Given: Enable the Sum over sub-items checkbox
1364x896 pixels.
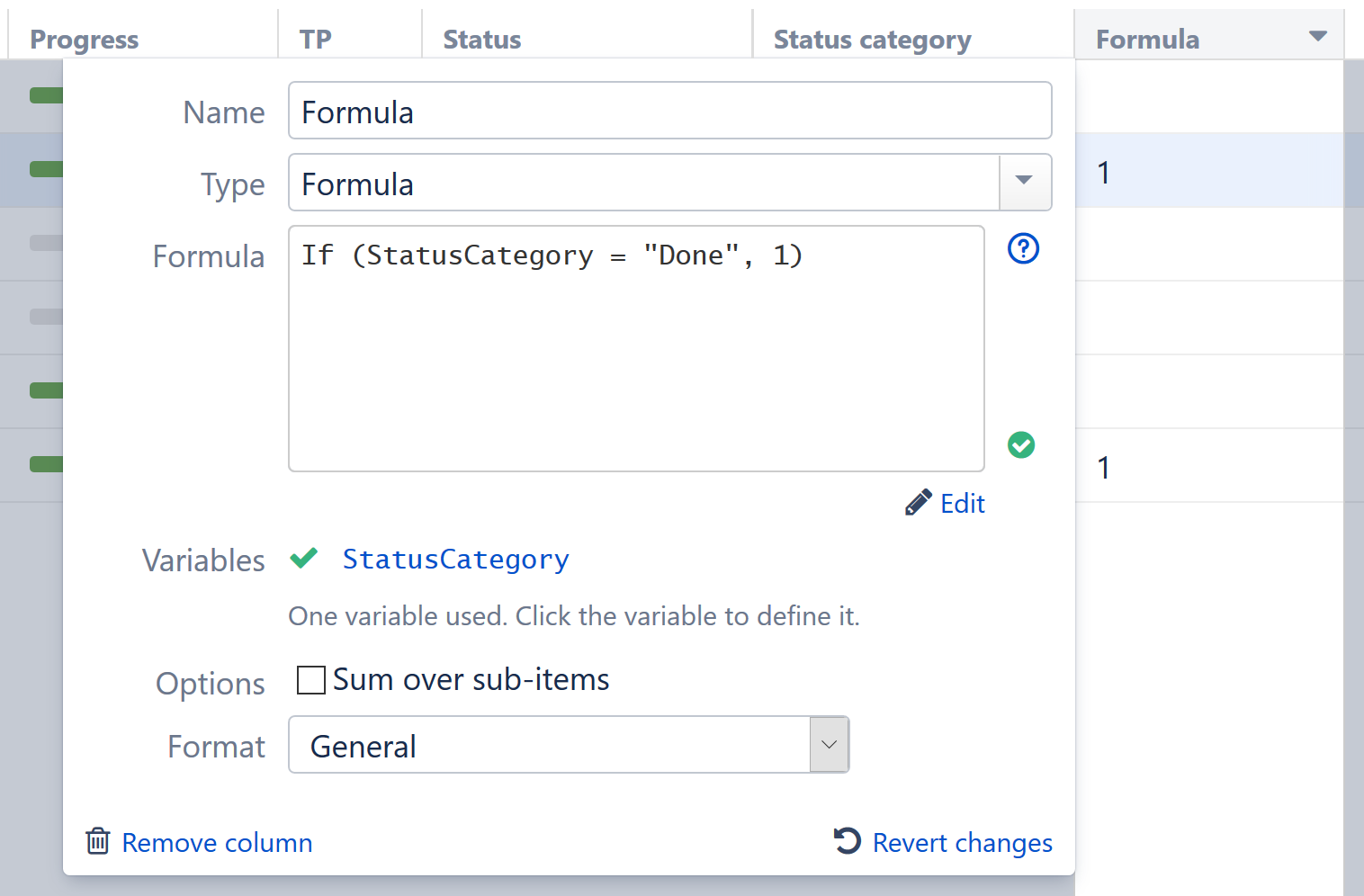Looking at the screenshot, I should point(310,680).
